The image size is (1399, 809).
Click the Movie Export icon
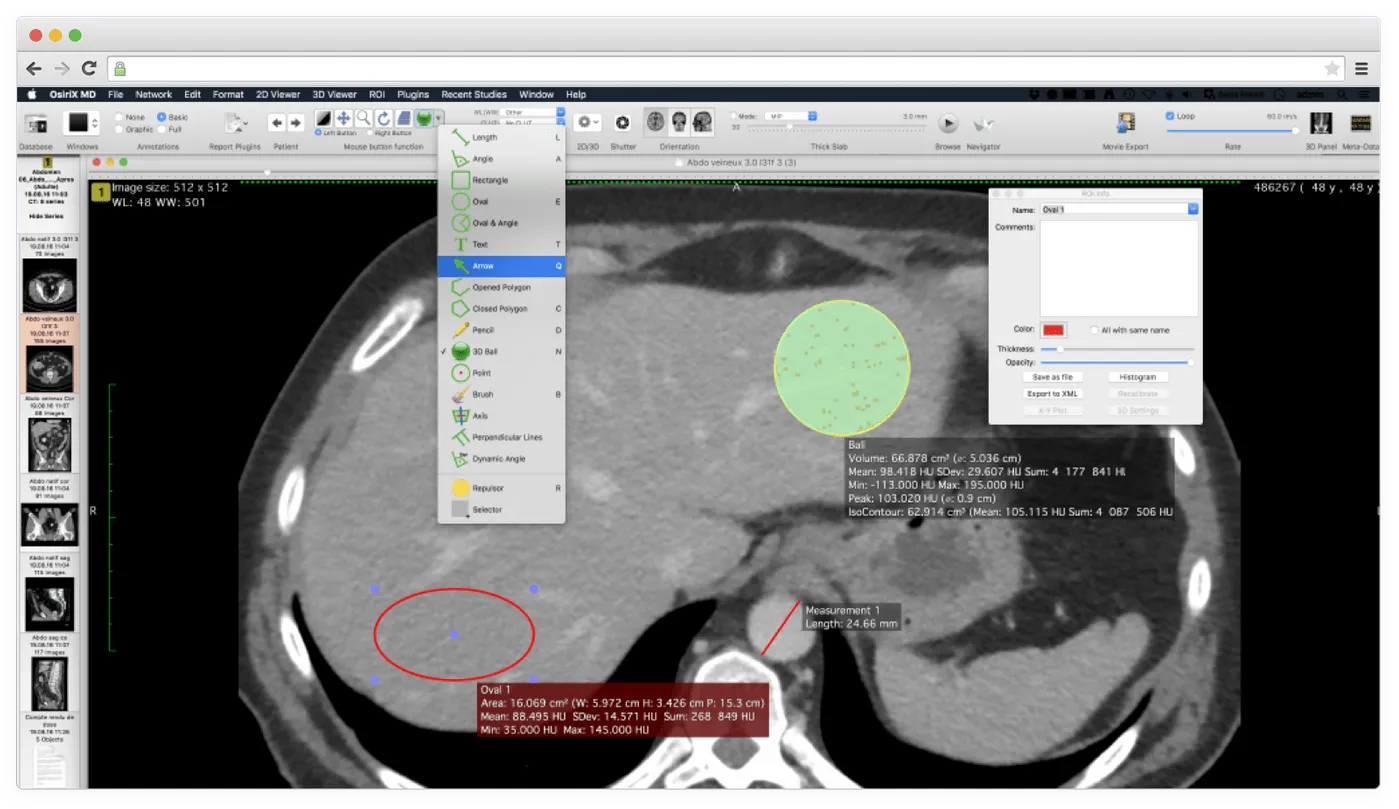[x=1127, y=122]
